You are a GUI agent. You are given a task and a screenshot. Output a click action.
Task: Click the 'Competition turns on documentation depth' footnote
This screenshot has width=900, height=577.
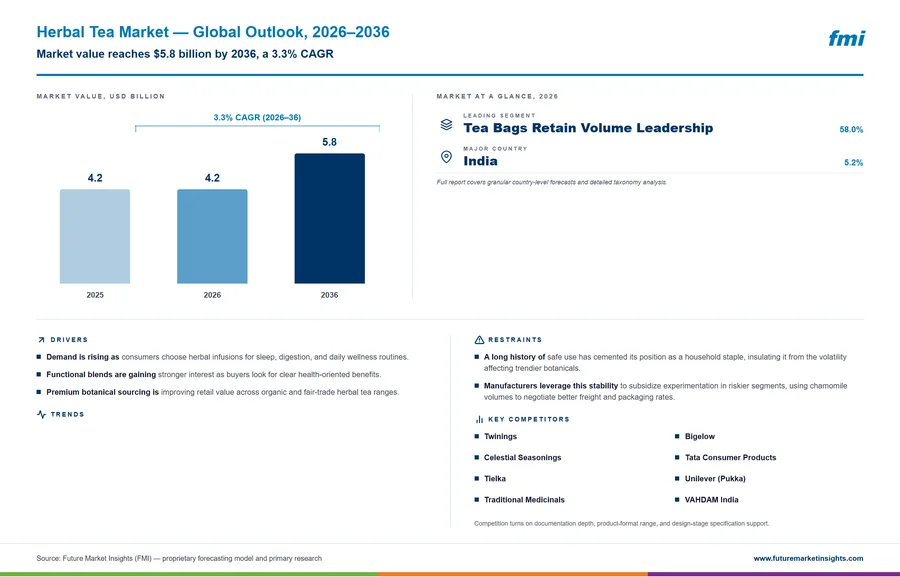tap(621, 524)
